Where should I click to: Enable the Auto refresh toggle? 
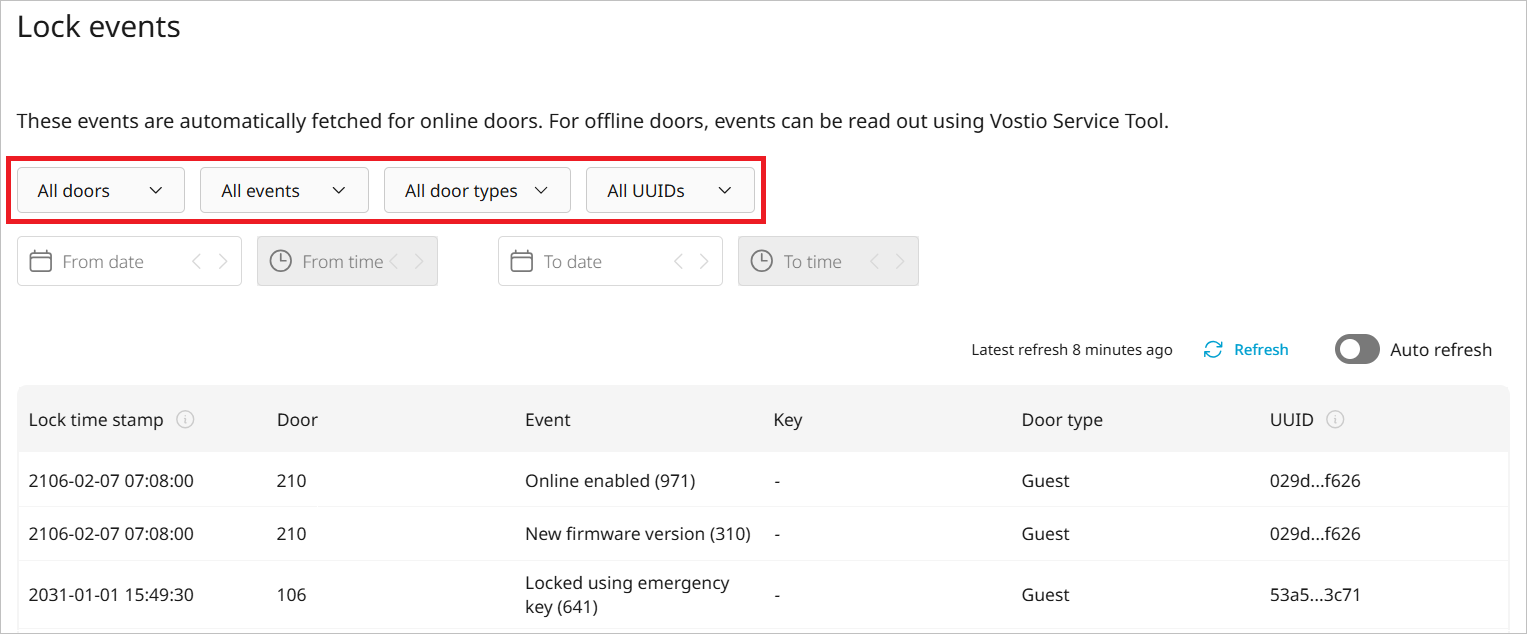1357,350
